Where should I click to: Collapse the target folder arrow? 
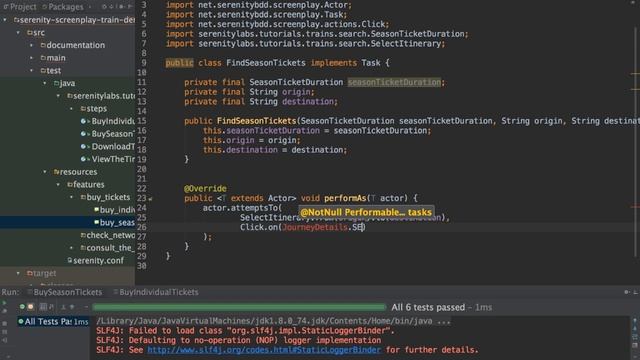coord(18,273)
